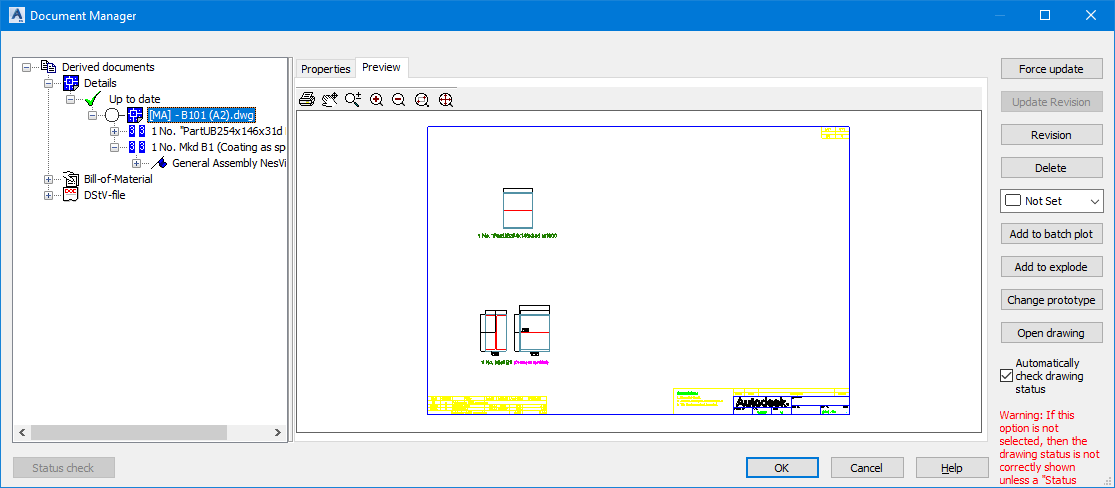Viewport: 1115px width, 488px height.
Task: Select [MA] - B101 (A2).dwg tree item
Action: click(201, 115)
